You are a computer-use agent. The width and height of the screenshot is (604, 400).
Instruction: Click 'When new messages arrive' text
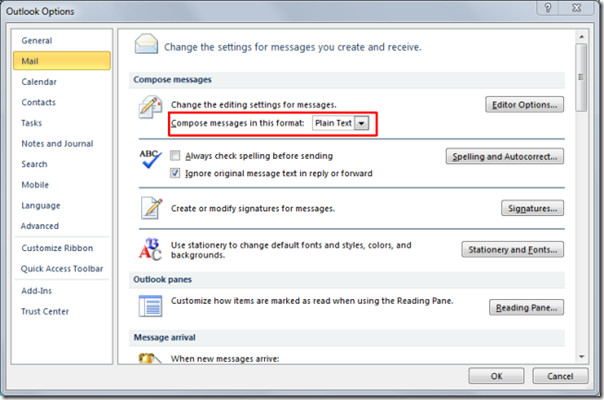point(225,359)
